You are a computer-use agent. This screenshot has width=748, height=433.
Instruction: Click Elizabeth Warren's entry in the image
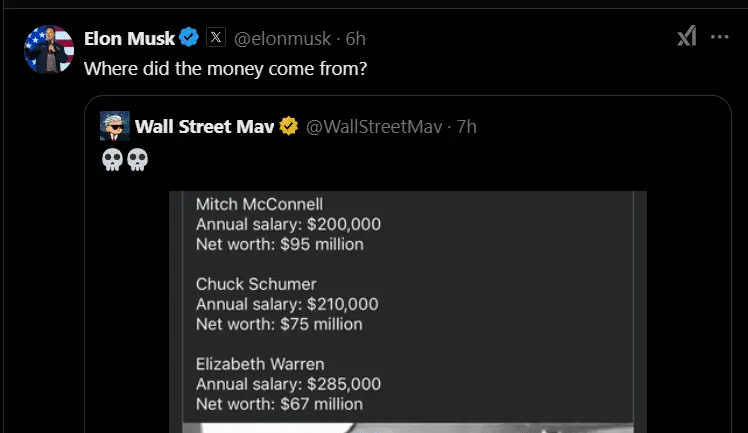tap(288, 384)
